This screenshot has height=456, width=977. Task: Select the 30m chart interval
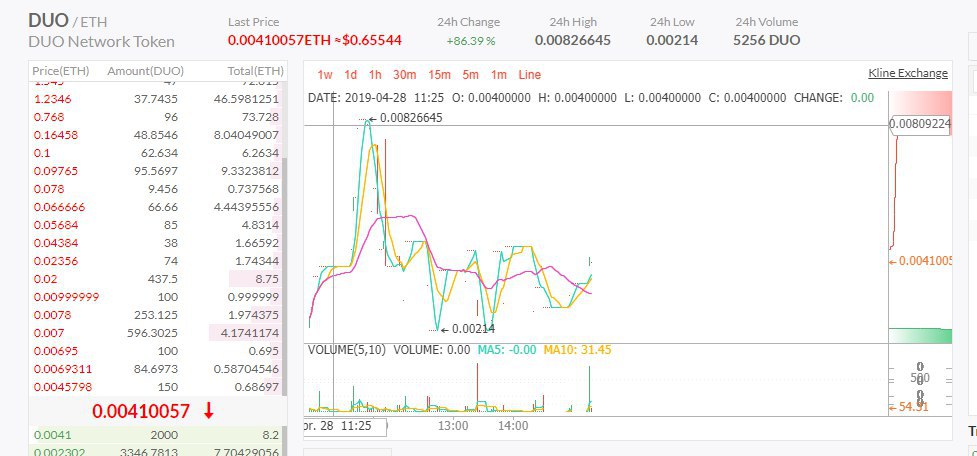[404, 75]
